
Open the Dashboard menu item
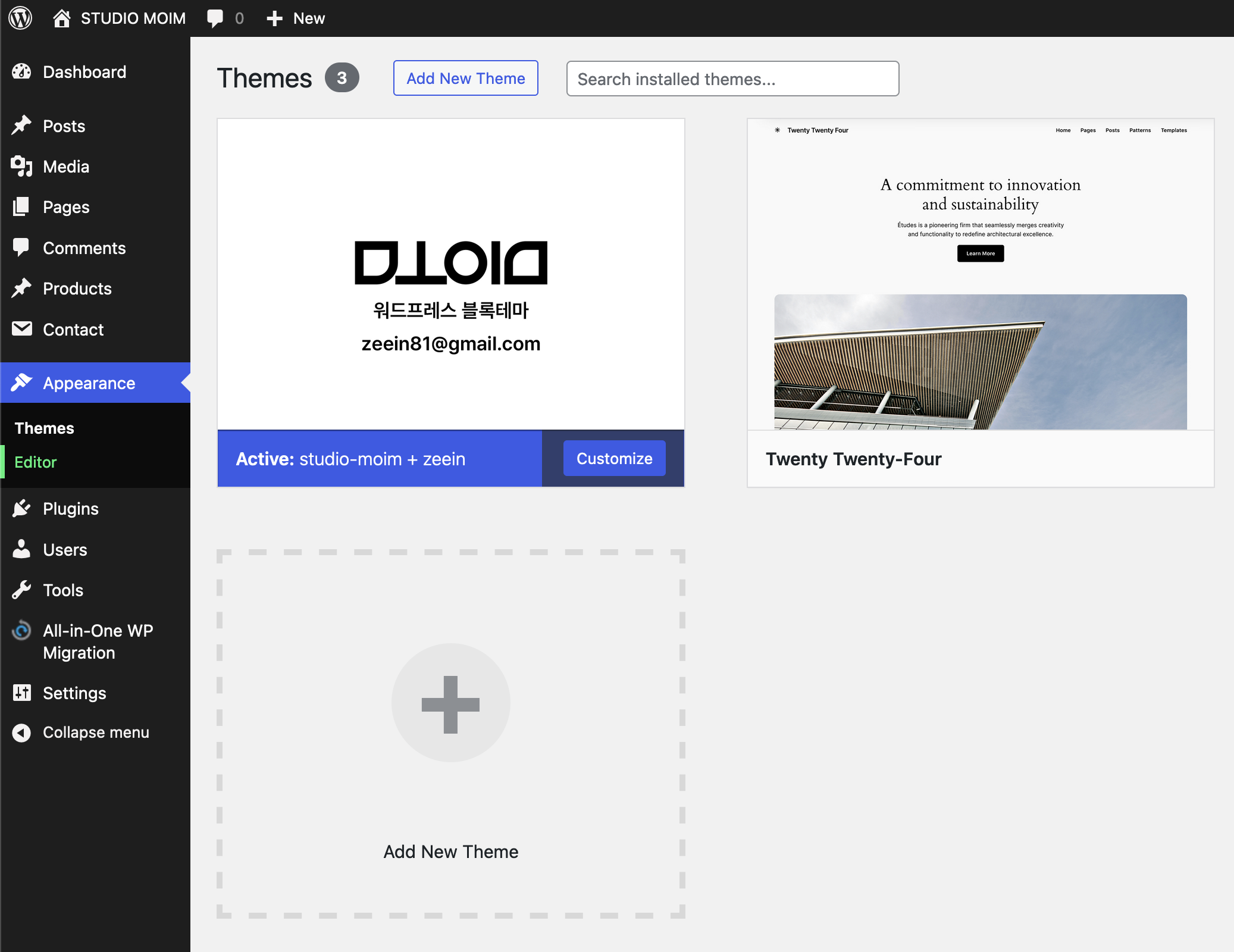(95, 72)
